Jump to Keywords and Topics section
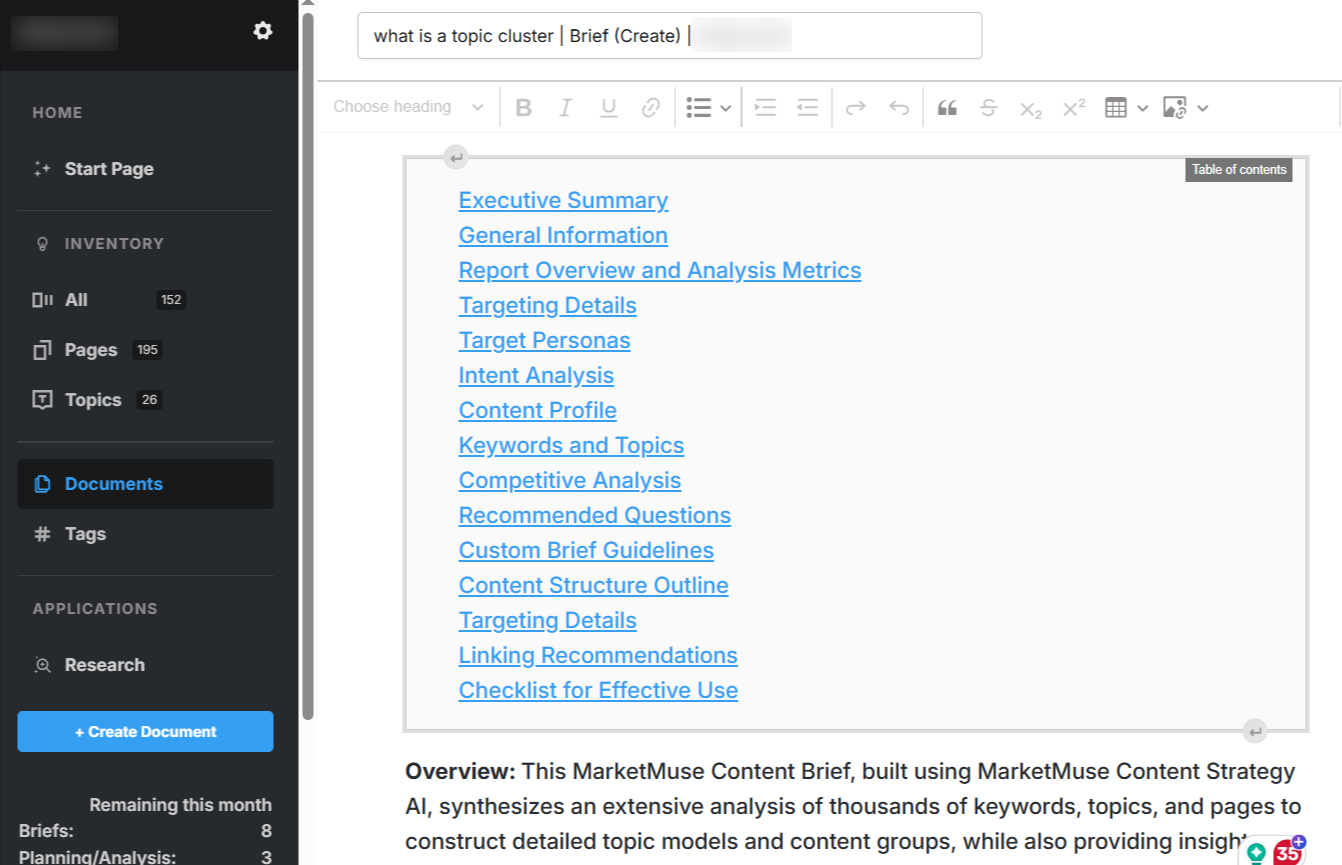Screen dimensions: 1342x865 pyautogui.click(x=571, y=446)
